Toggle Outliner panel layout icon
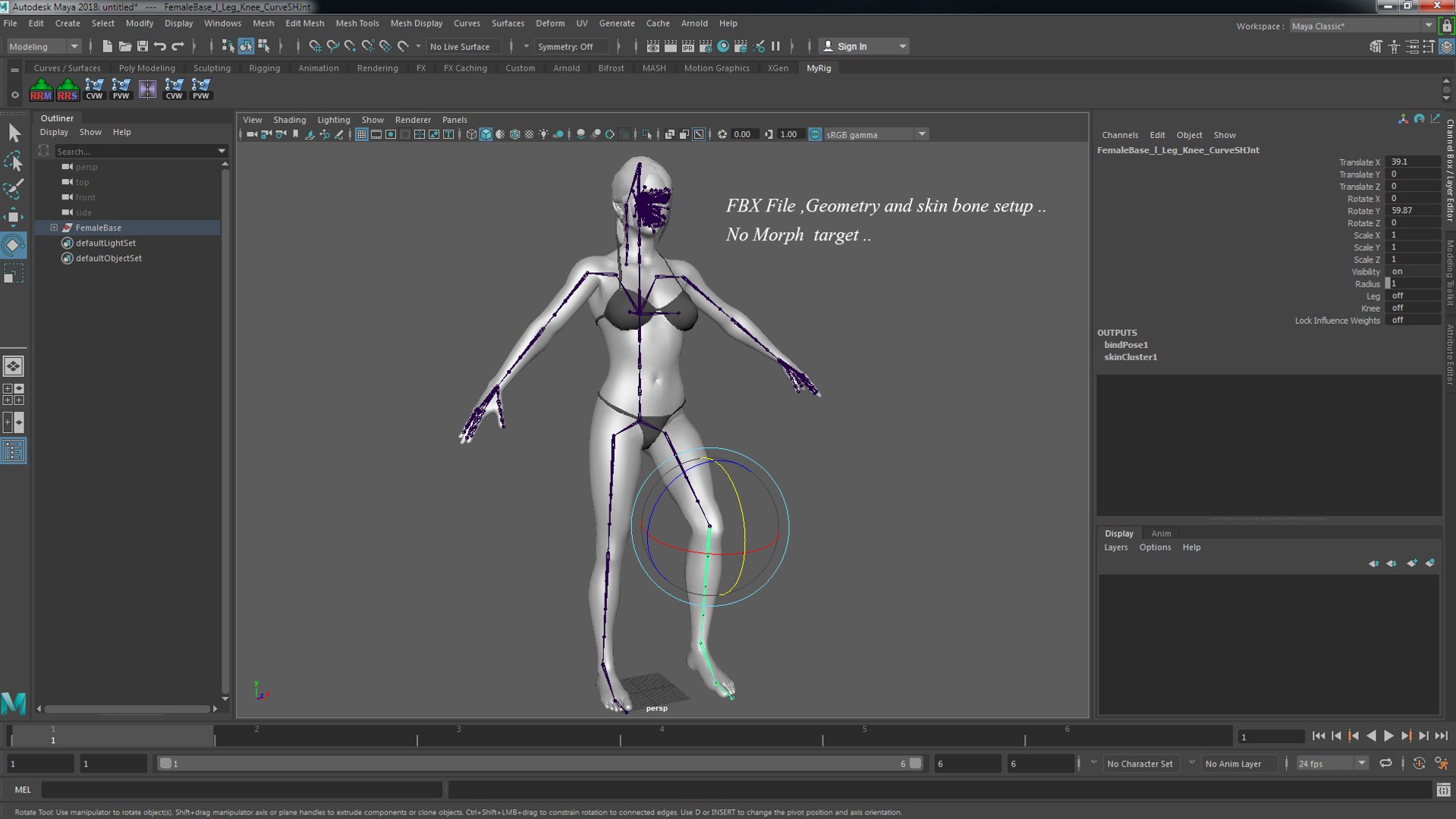Viewport: 1456px width, 819px height. 13,451
